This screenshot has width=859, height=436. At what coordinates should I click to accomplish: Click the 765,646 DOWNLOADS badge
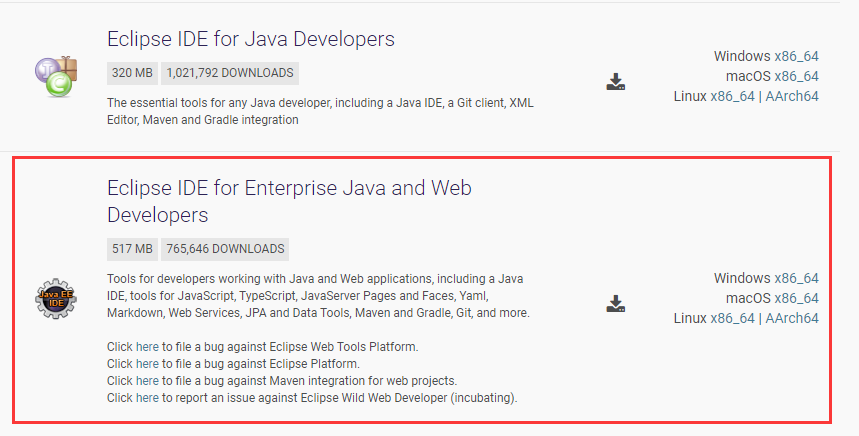(225, 249)
